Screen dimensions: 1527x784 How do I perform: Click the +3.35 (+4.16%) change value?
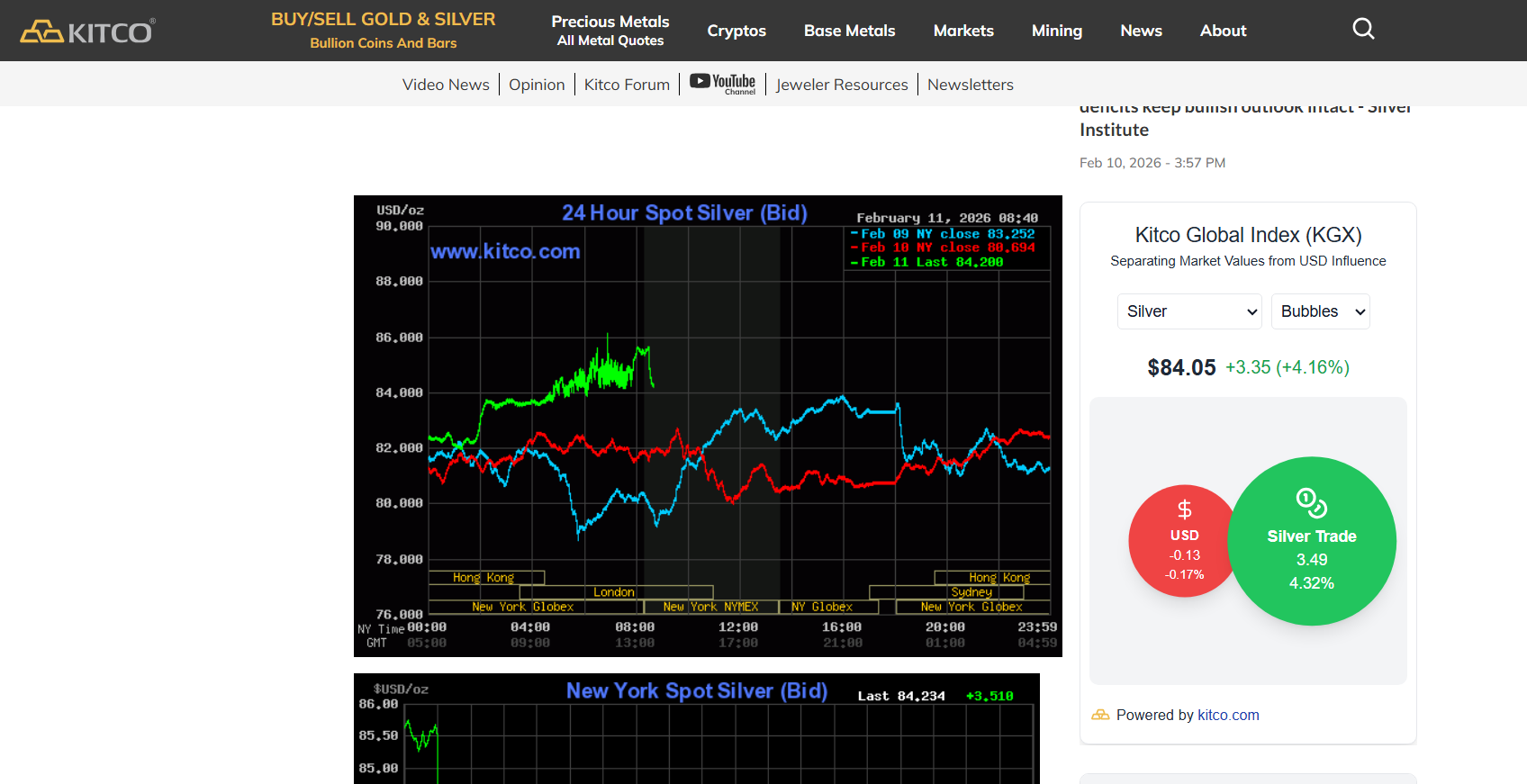(x=1288, y=367)
